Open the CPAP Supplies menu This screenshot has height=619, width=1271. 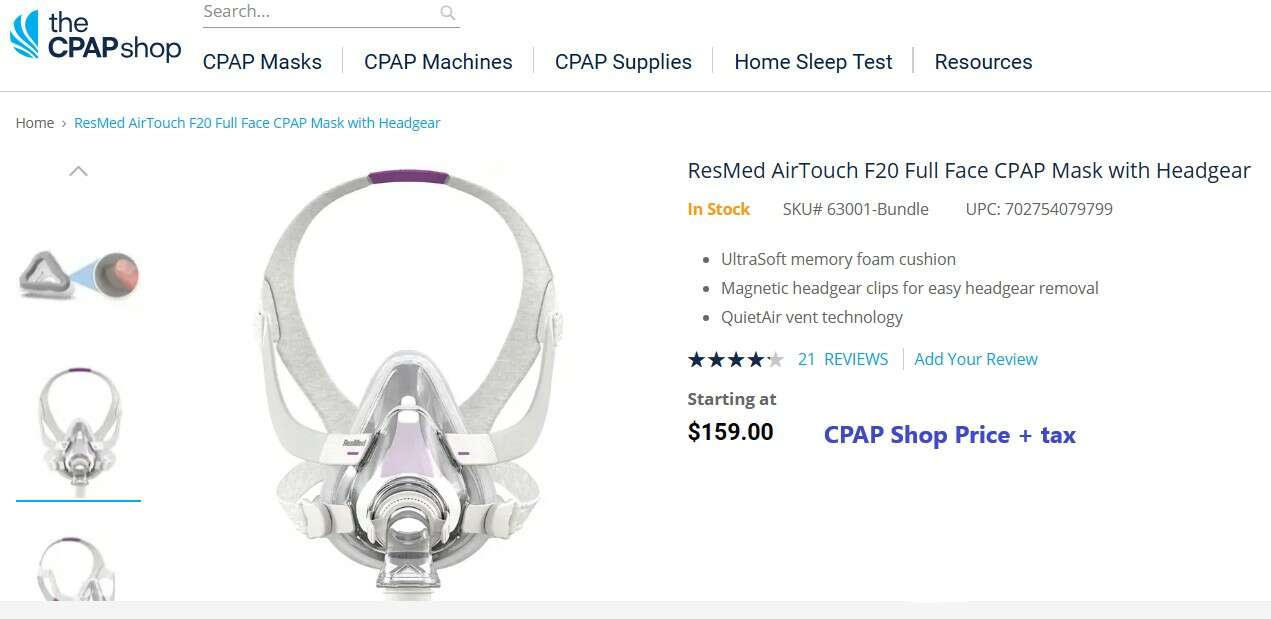(x=623, y=62)
